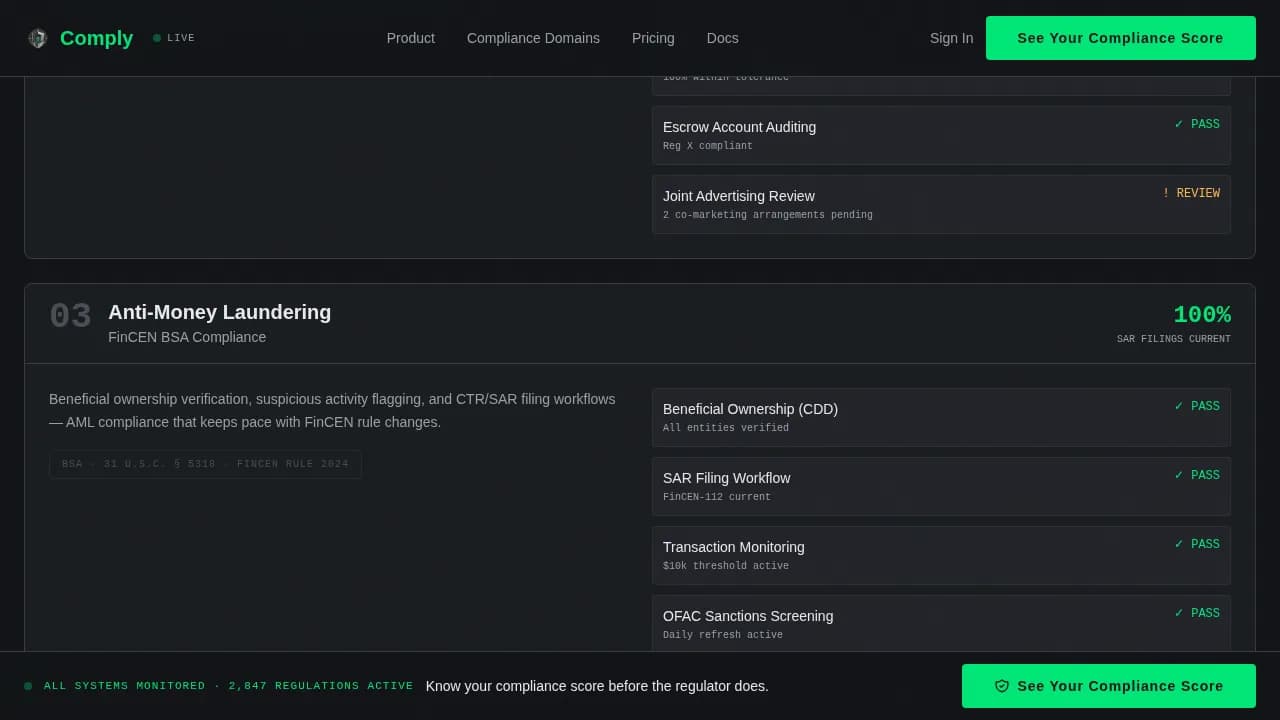Screen dimensions: 1280x720
Task: Click the green dot in bottom status bar
Action: pyautogui.click(x=28, y=686)
